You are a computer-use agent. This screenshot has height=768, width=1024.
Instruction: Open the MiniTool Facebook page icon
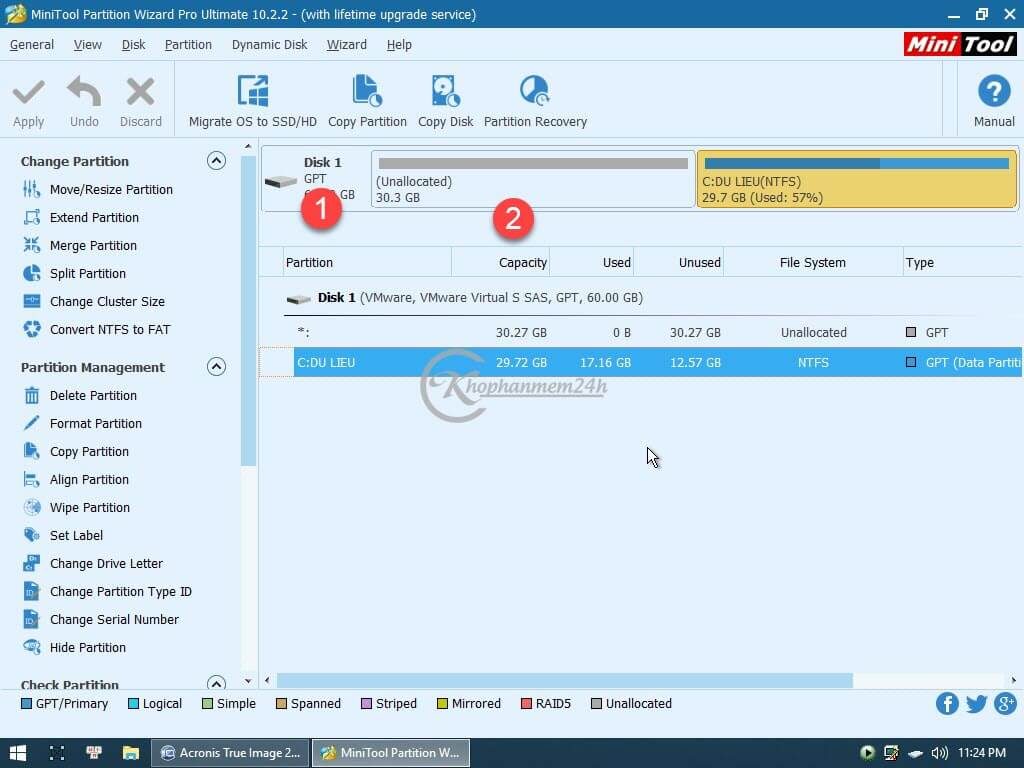[x=947, y=703]
